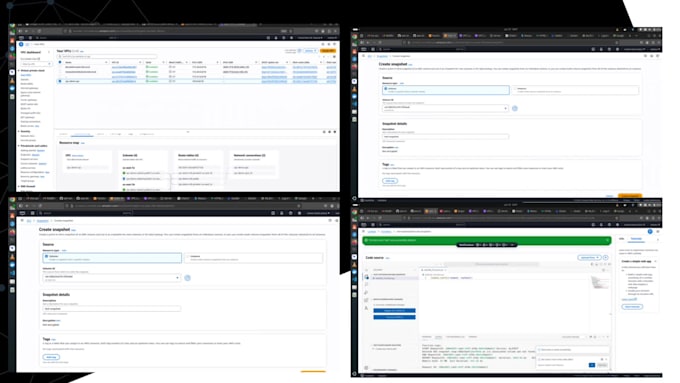Click the Start tutorial button in Lambda panel

[632, 307]
